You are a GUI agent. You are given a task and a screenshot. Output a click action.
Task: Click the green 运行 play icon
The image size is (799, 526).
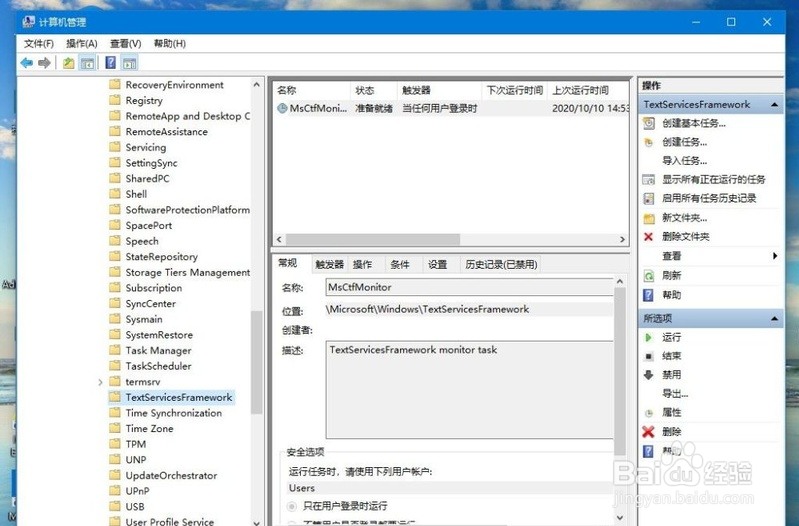click(648, 337)
